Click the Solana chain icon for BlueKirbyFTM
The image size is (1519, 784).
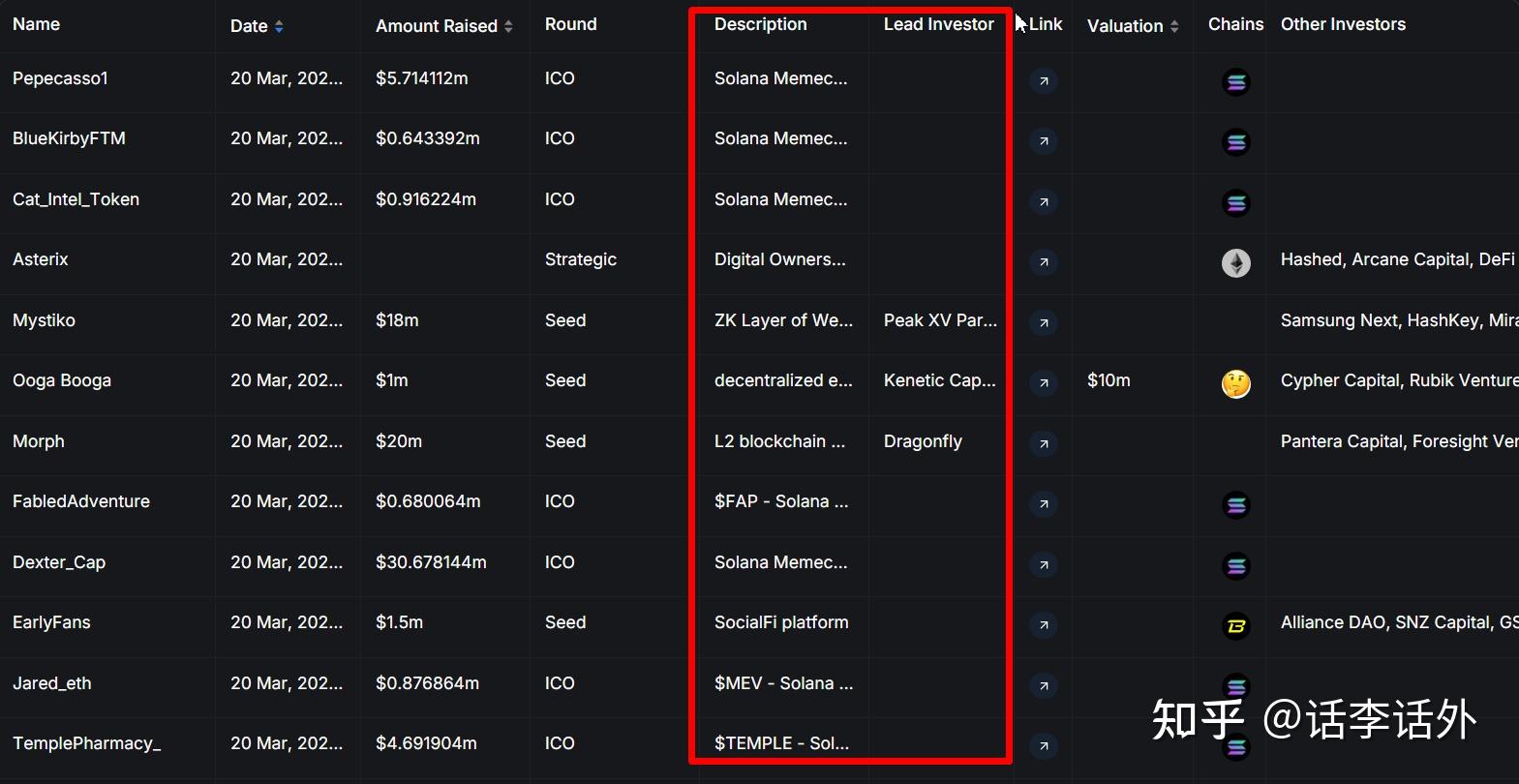[1236, 142]
